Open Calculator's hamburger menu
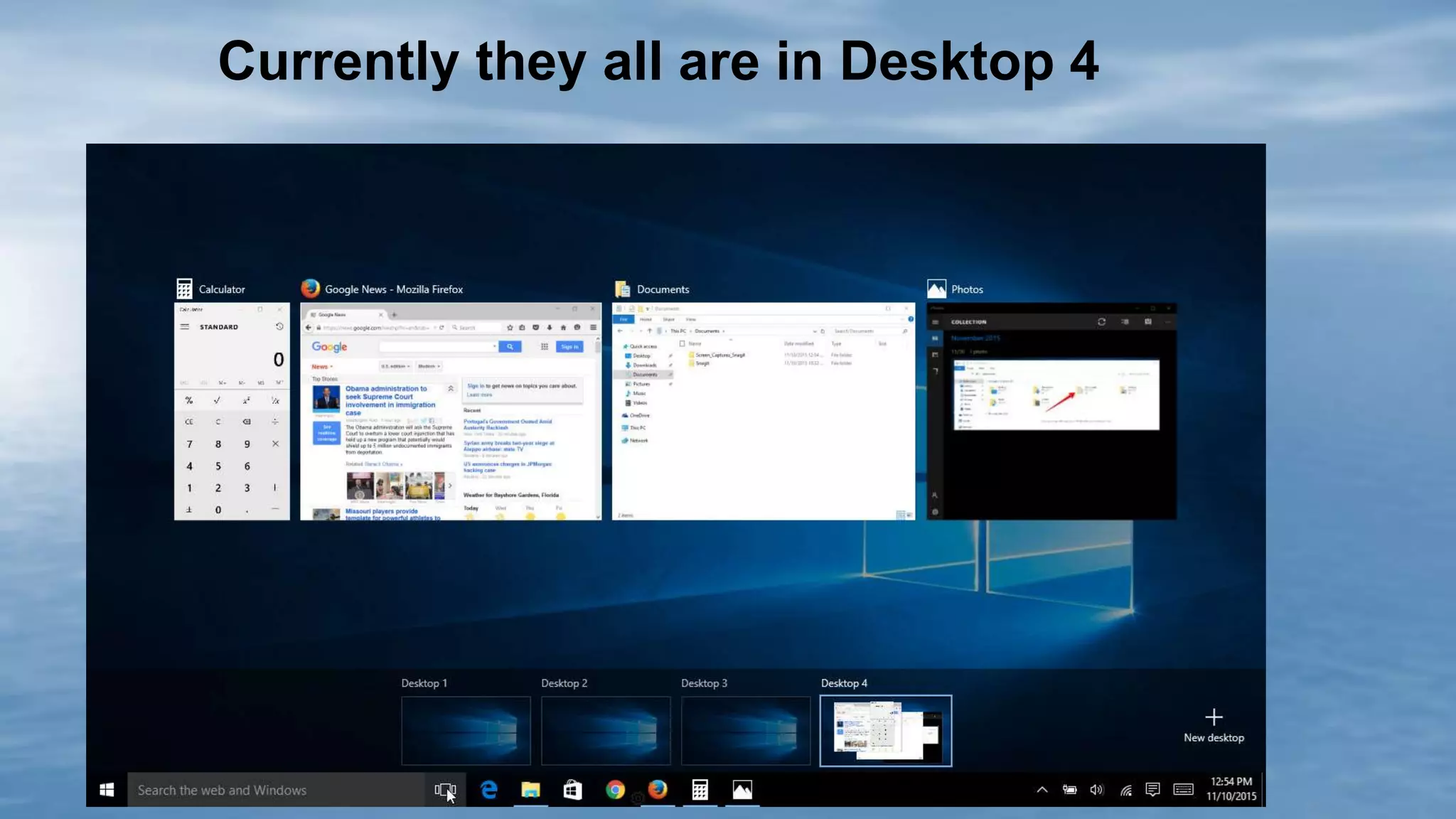 (185, 327)
